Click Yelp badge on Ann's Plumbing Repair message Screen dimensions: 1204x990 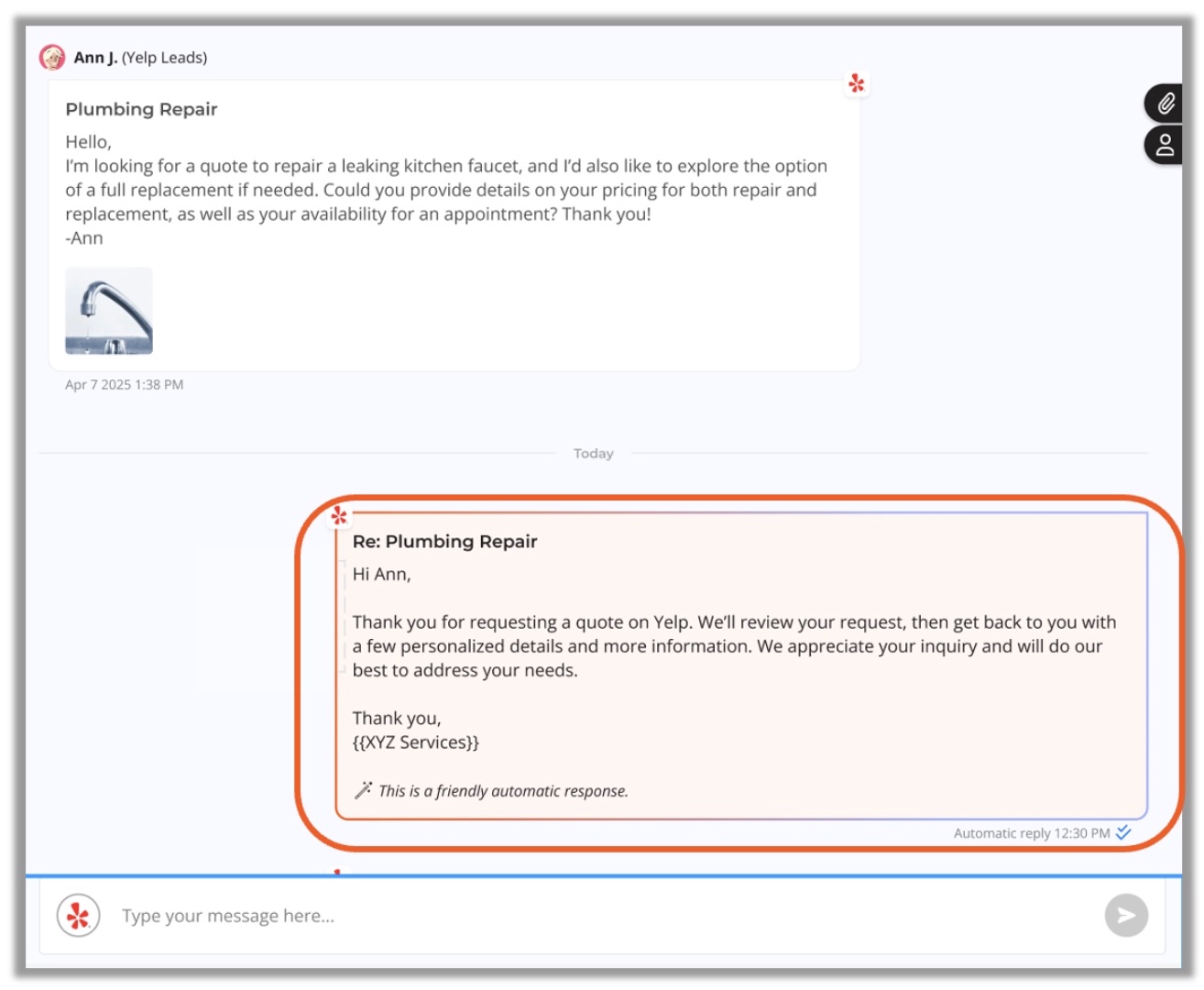[x=856, y=84]
